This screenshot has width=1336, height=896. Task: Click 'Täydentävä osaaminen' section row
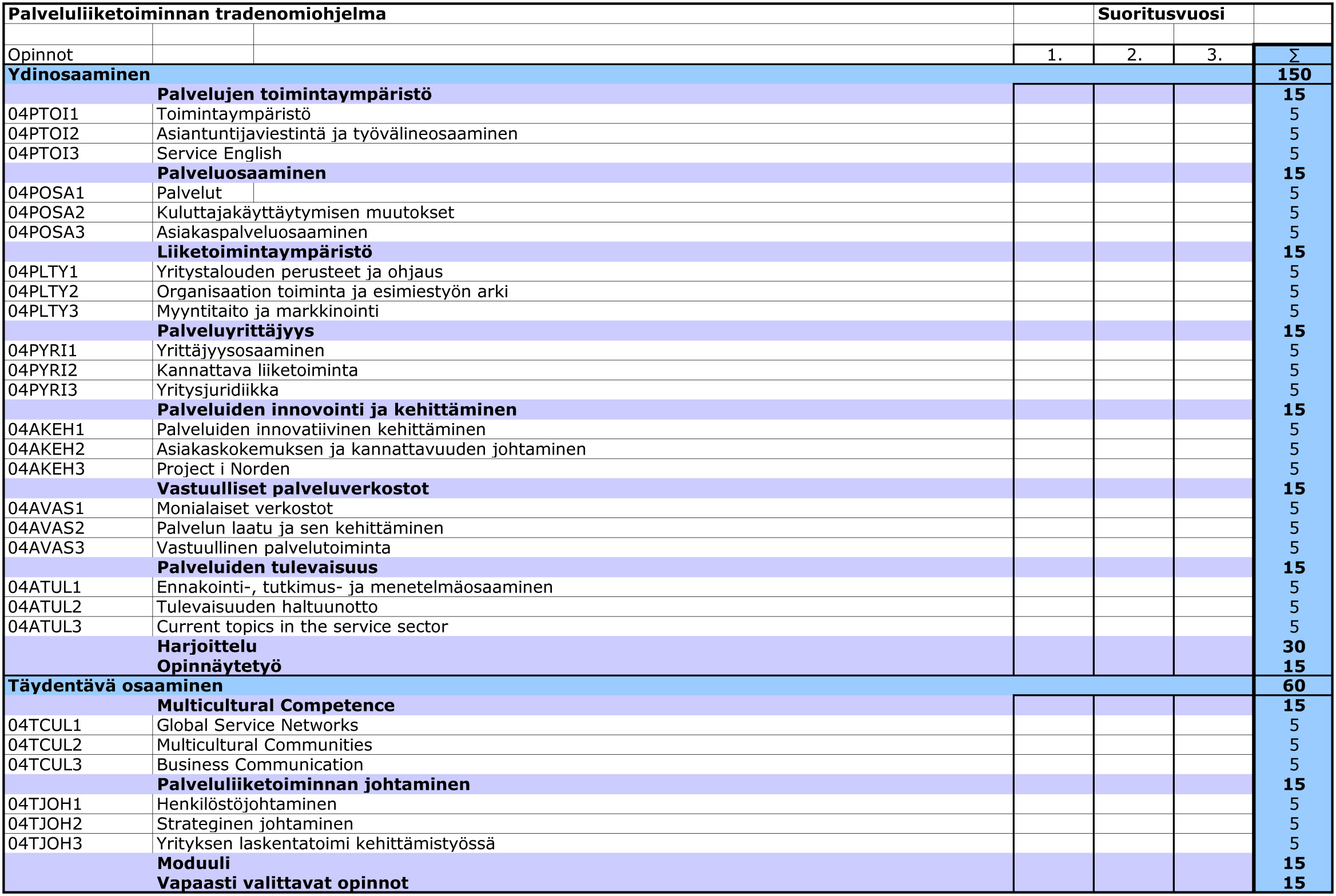pos(629,686)
